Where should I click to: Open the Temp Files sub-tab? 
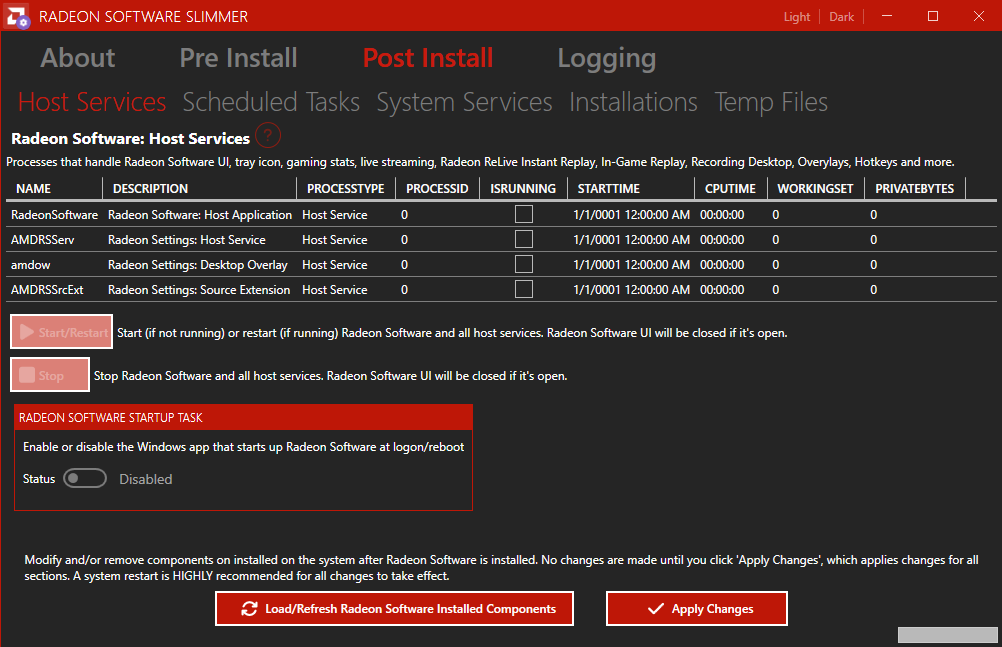click(x=771, y=102)
